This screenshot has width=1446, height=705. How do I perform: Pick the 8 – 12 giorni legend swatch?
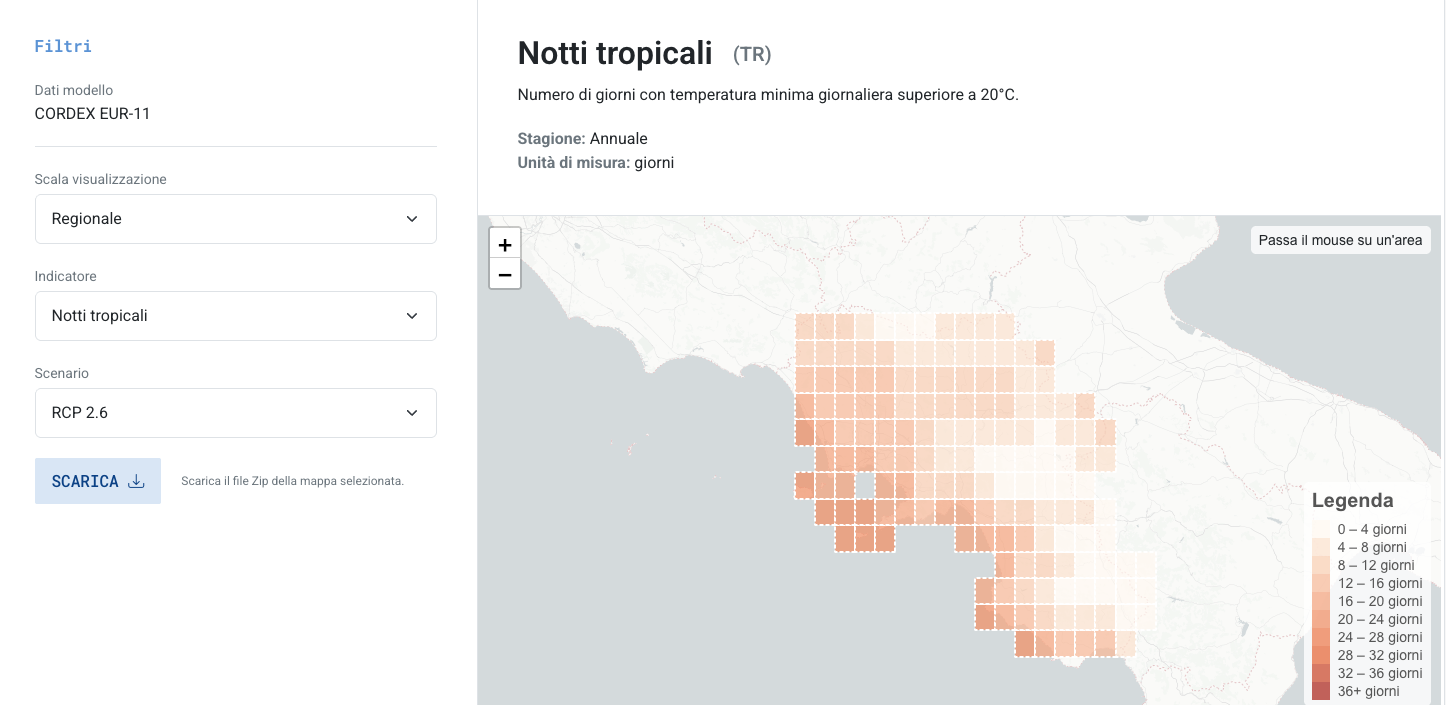(1321, 565)
